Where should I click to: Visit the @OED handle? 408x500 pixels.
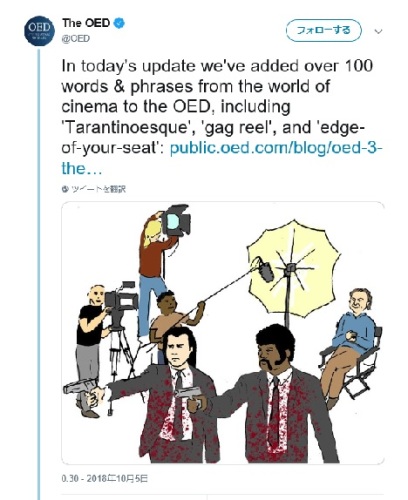click(x=76, y=39)
